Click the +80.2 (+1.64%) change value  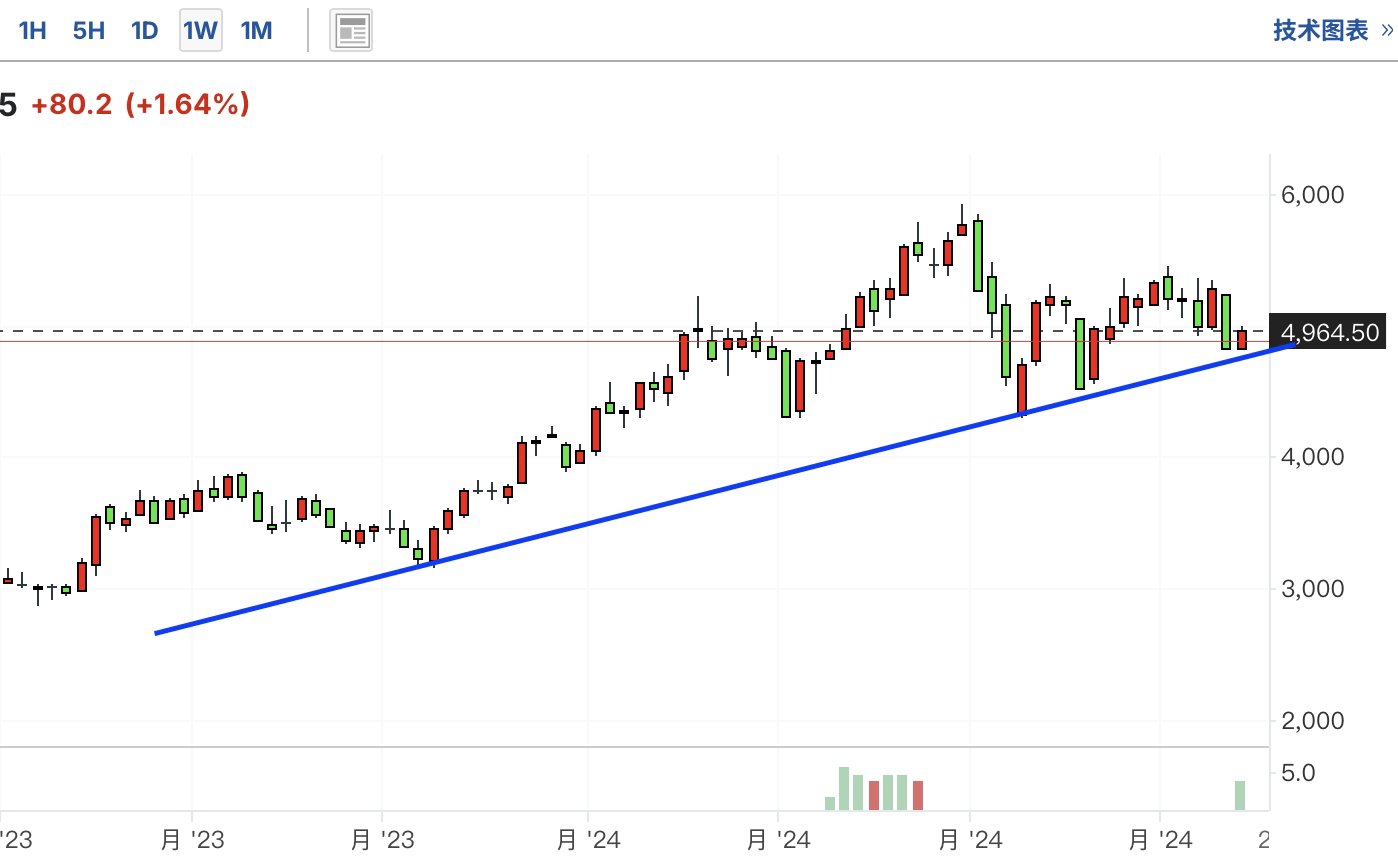[x=140, y=104]
